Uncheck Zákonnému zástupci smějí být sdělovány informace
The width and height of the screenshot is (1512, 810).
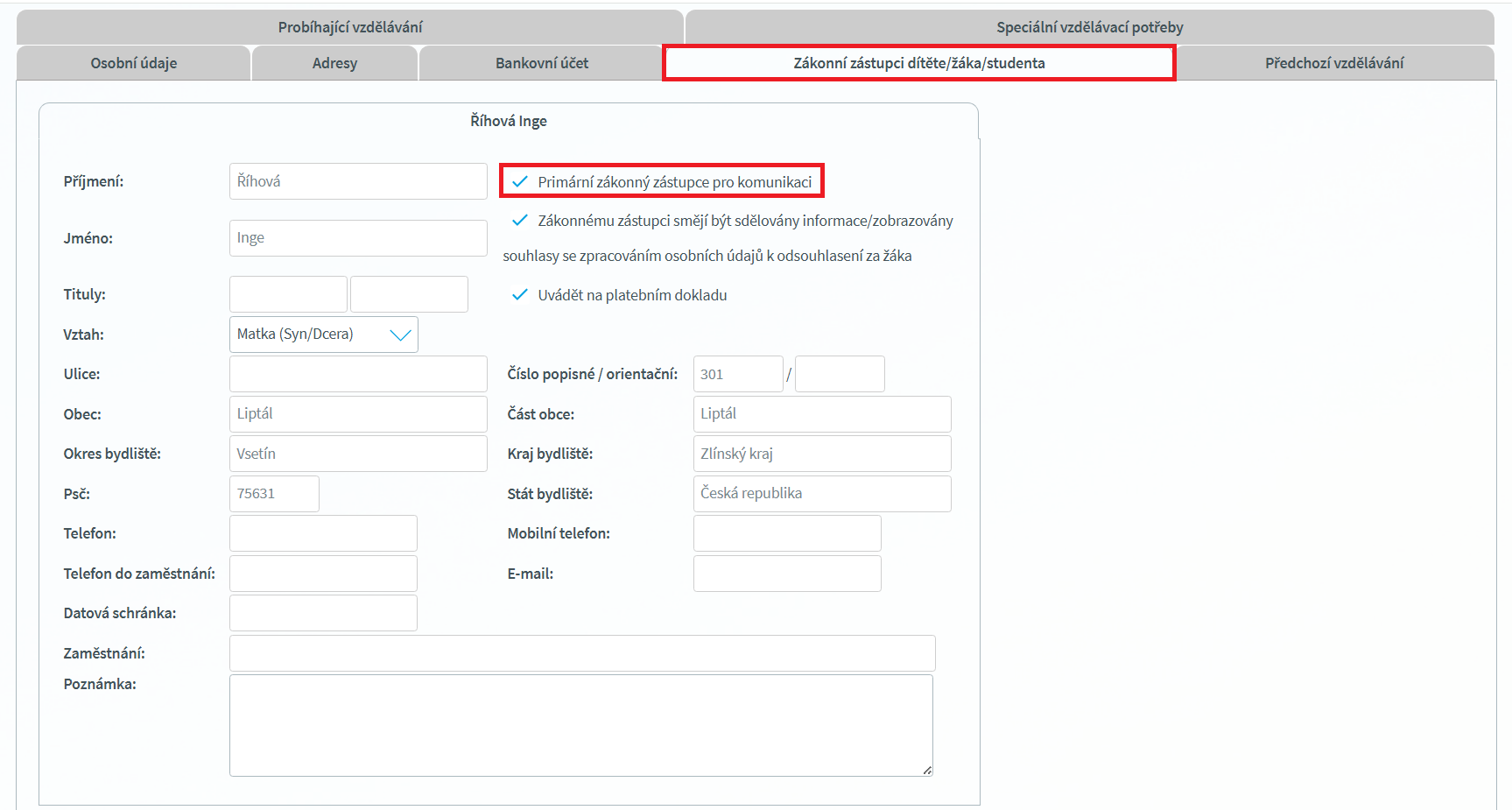click(520, 221)
